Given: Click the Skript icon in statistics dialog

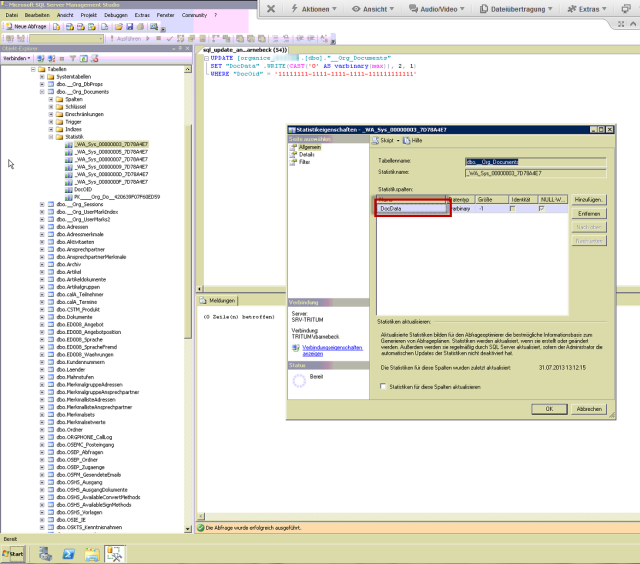Looking at the screenshot, I should tap(375, 140).
